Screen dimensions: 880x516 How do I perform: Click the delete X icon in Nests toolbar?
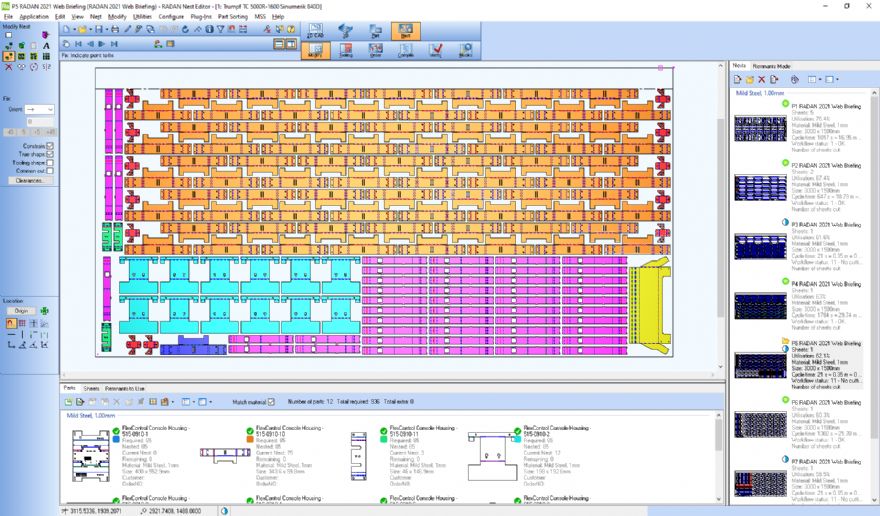pos(762,80)
